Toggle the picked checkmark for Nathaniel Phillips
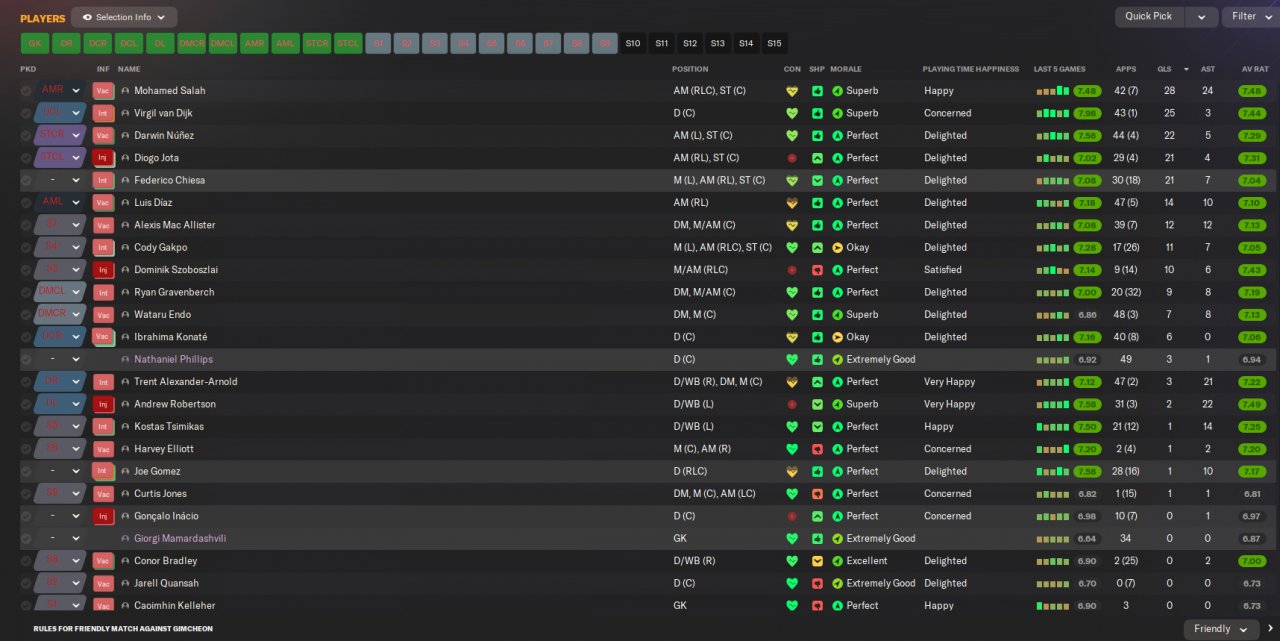The image size is (1280, 641). coord(26,359)
